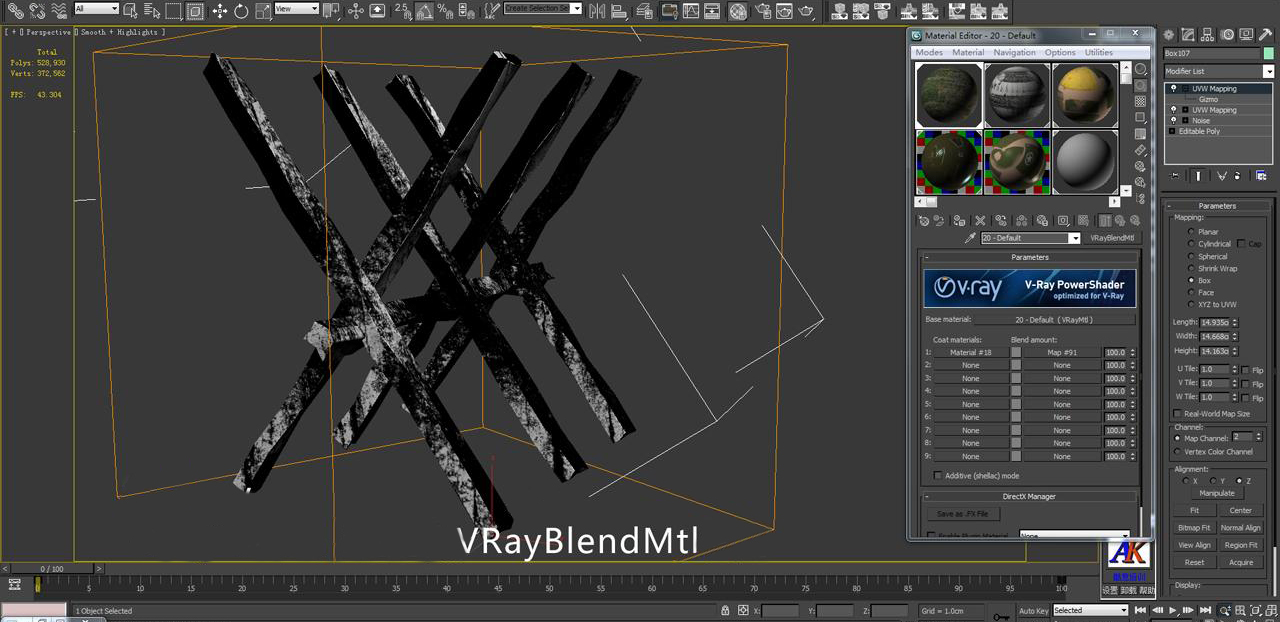The image size is (1280, 622).
Task: Pick the Rectangular Selection Region tool
Action: click(x=173, y=11)
